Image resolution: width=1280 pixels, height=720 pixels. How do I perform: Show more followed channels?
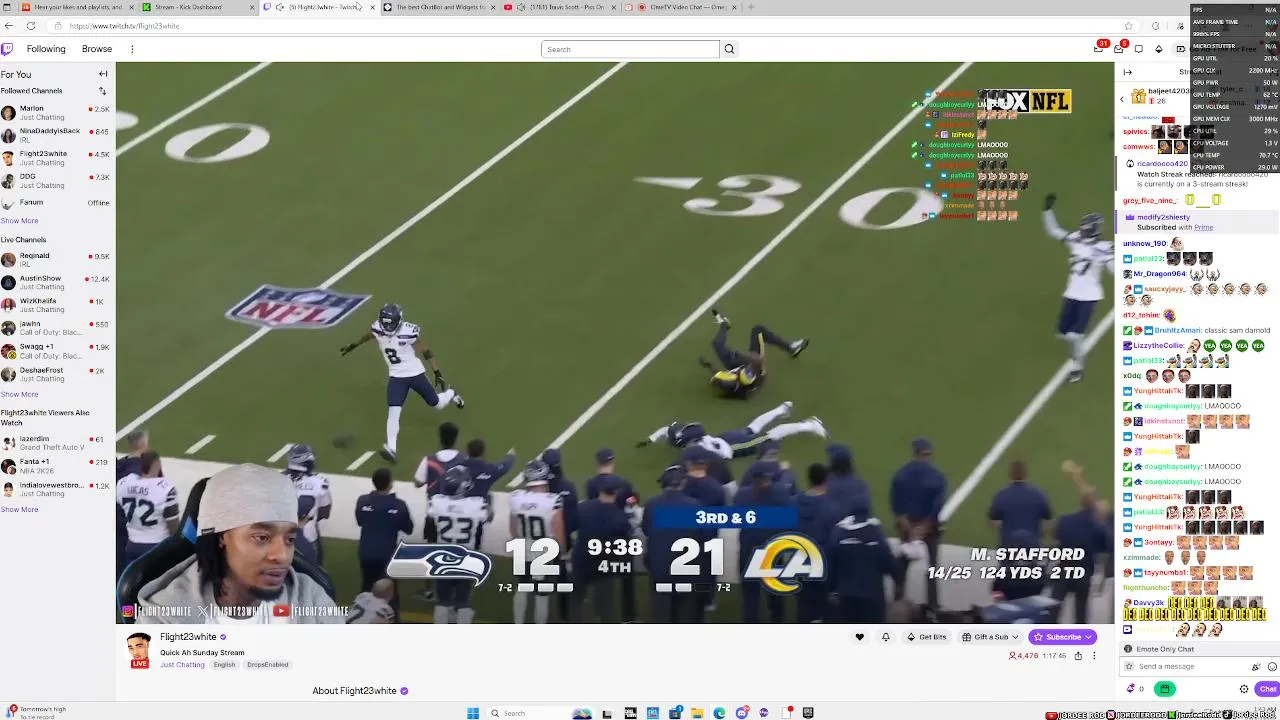click(x=19, y=221)
